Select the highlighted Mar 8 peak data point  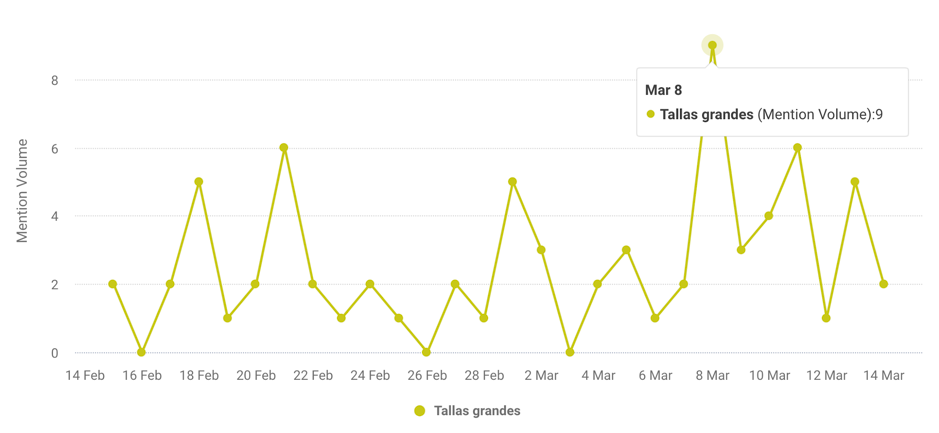712,45
